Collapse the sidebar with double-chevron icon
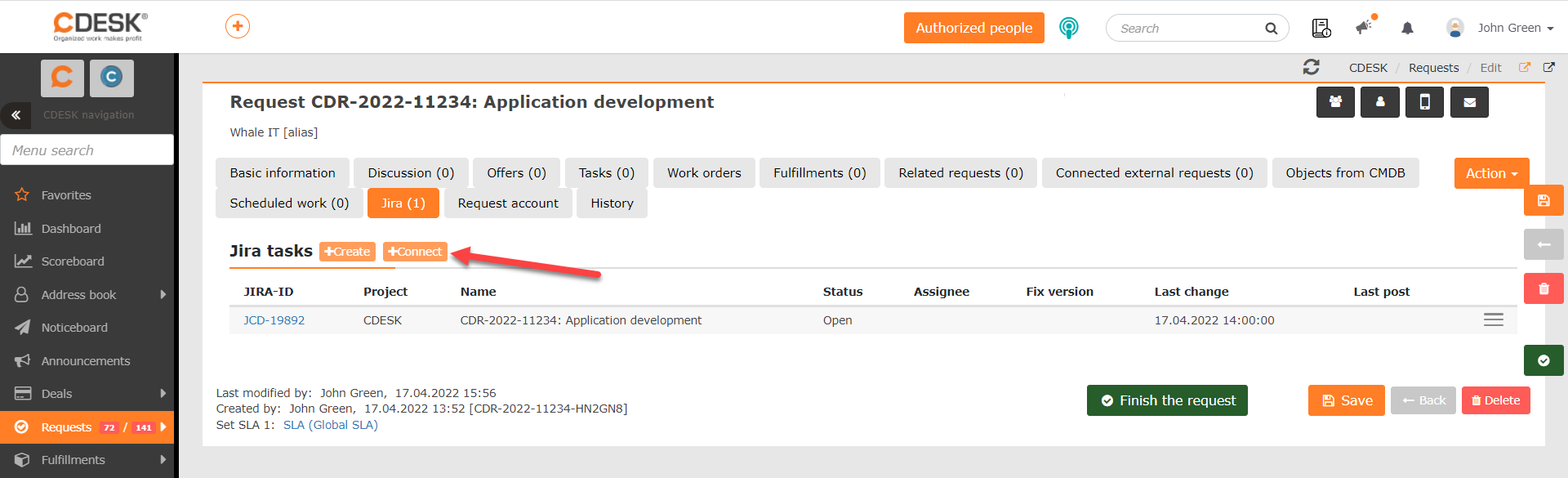The width and height of the screenshot is (1568, 478). pos(16,115)
